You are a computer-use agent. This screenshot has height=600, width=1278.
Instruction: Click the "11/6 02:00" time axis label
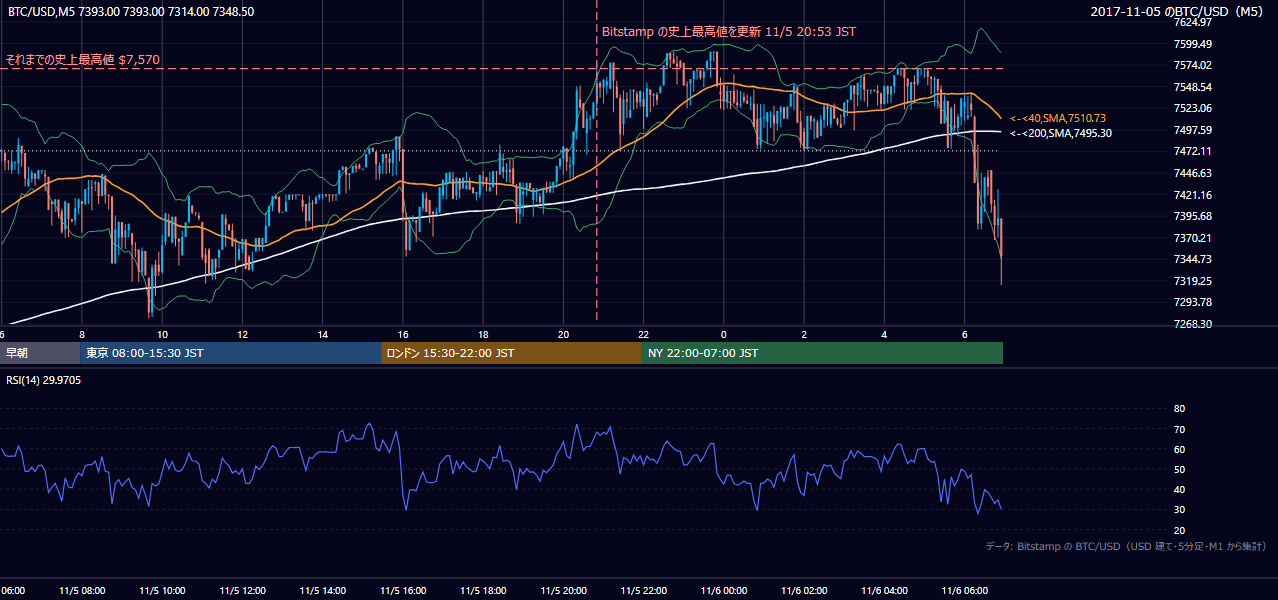pos(804,591)
